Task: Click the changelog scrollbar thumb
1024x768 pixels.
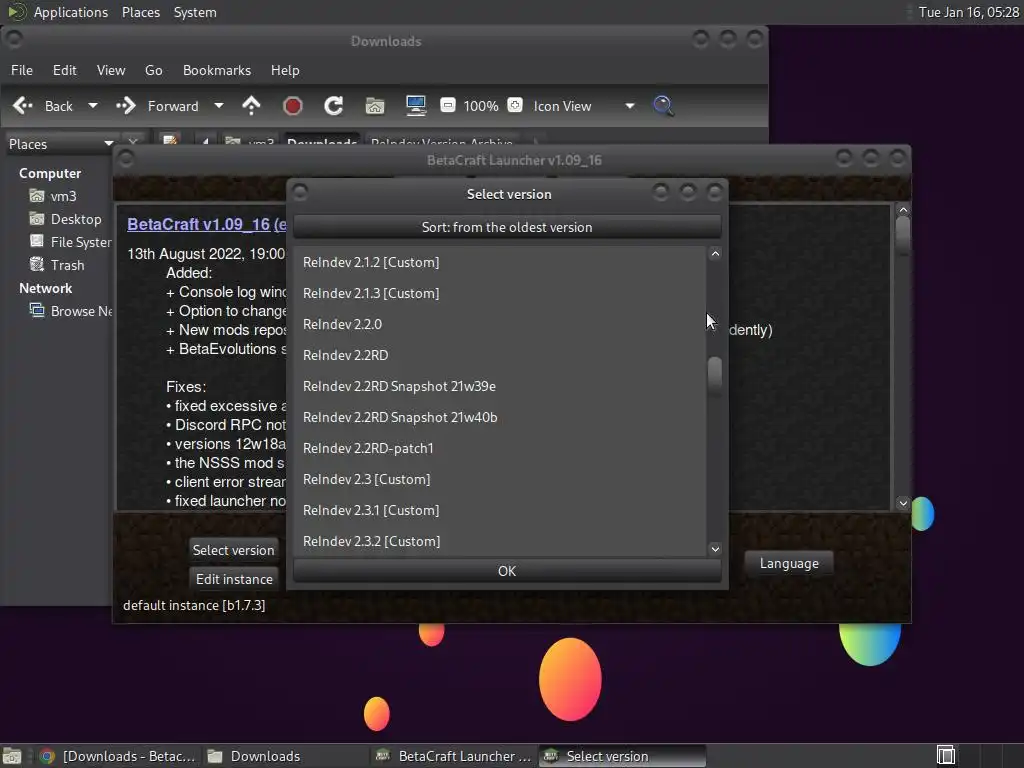Action: point(903,234)
